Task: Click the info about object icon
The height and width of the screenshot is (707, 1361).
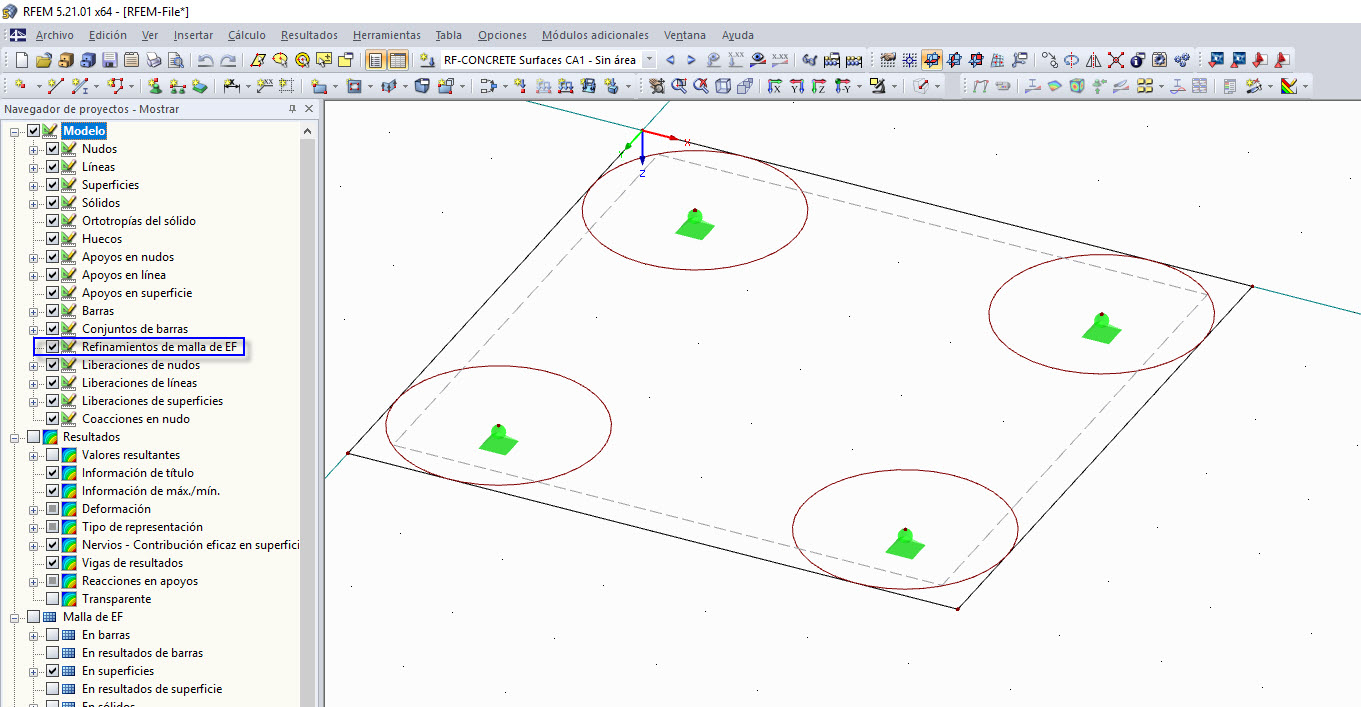Action: click(1137, 60)
